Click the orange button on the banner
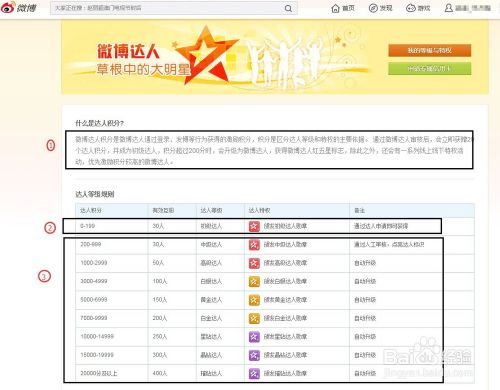This screenshot has width=500, height=390. (x=430, y=51)
